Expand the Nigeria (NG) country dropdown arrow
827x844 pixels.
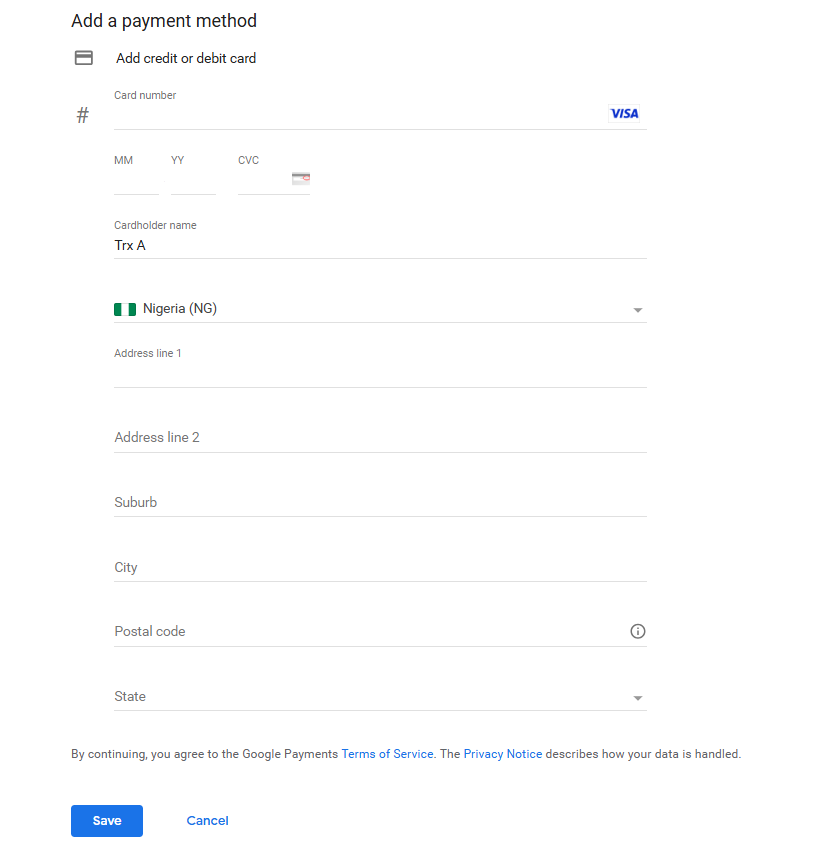coord(637,310)
